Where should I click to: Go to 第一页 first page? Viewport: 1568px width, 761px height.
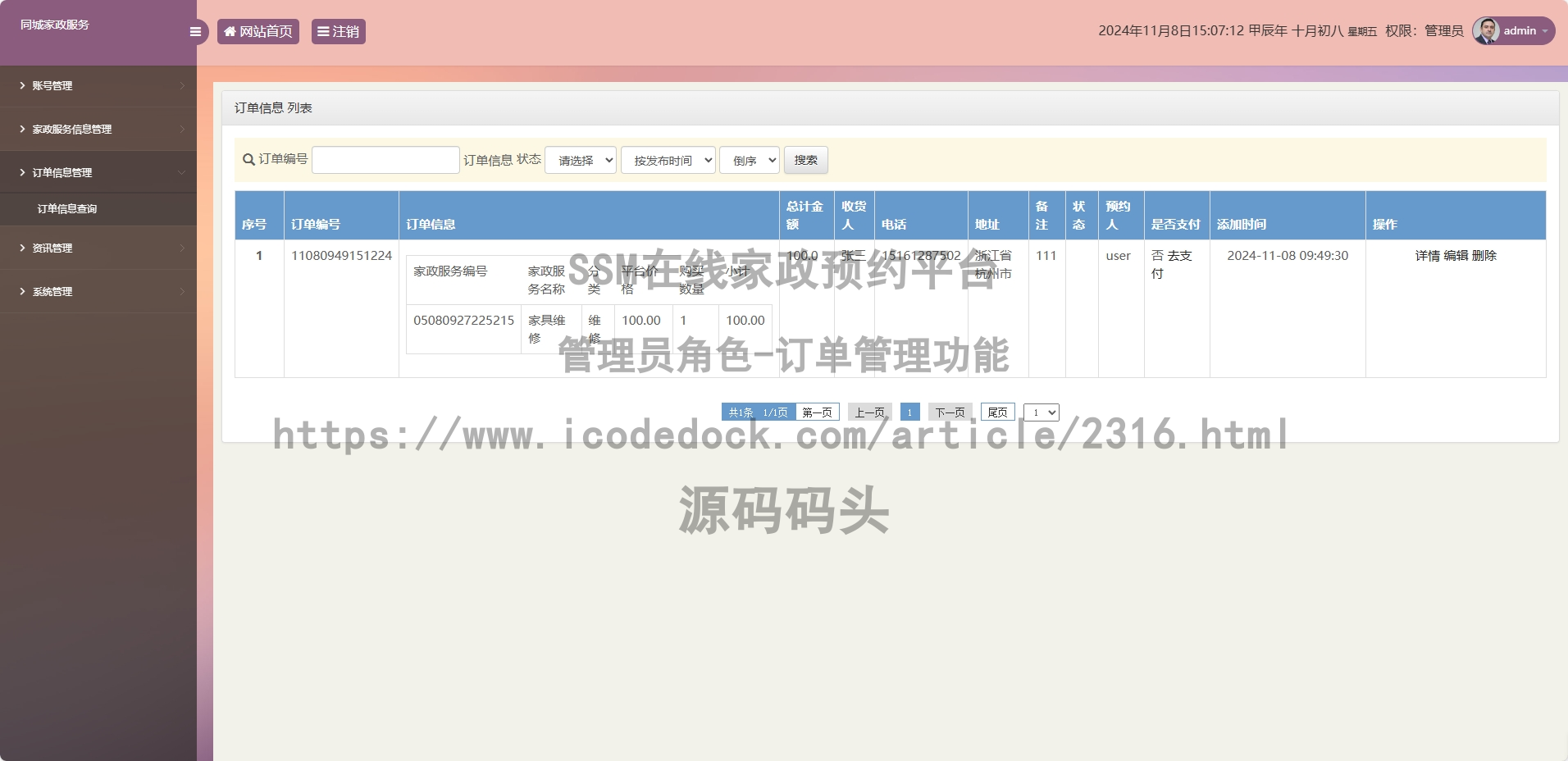(817, 412)
